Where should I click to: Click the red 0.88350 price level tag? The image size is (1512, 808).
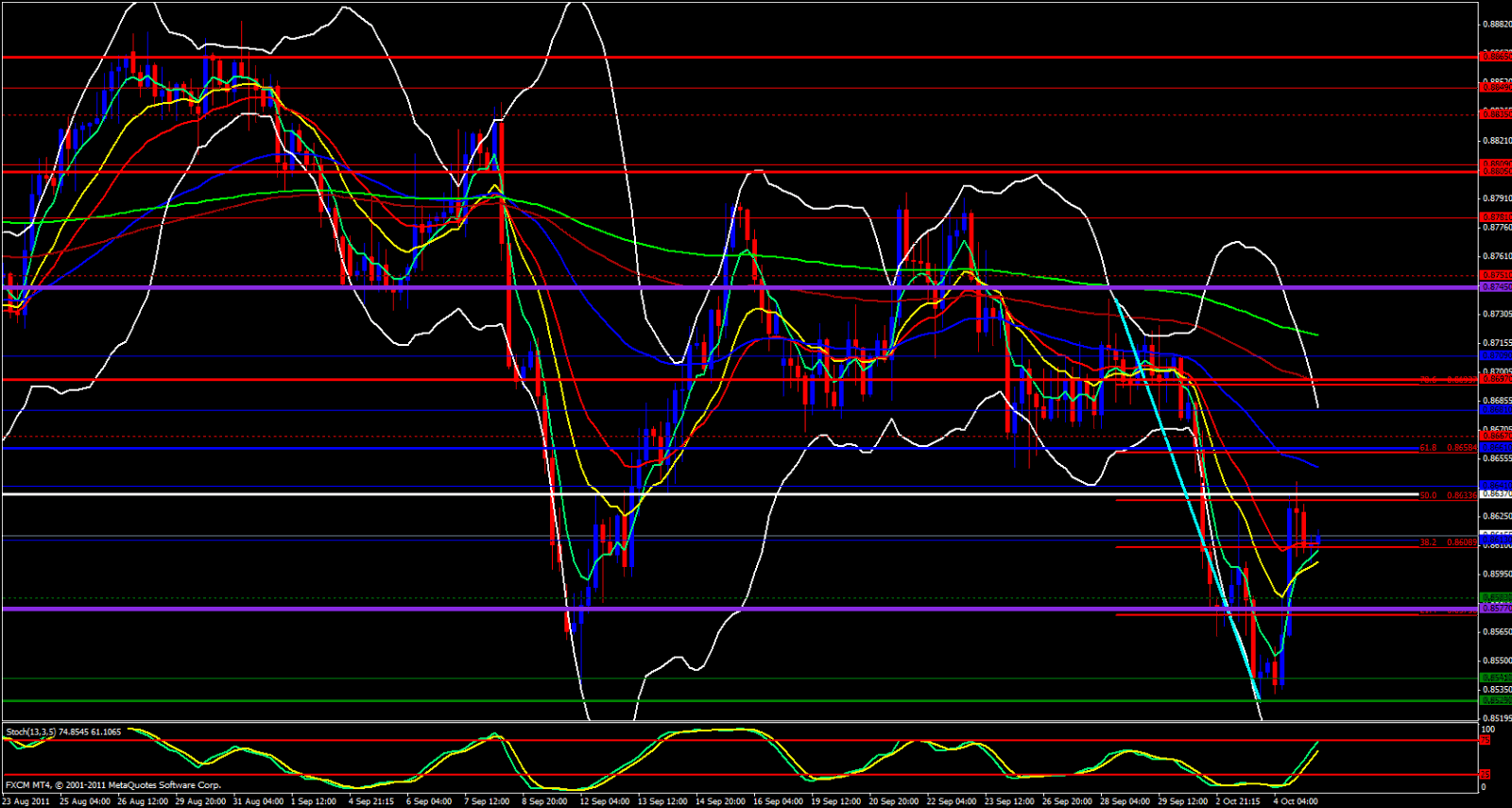[1496, 113]
